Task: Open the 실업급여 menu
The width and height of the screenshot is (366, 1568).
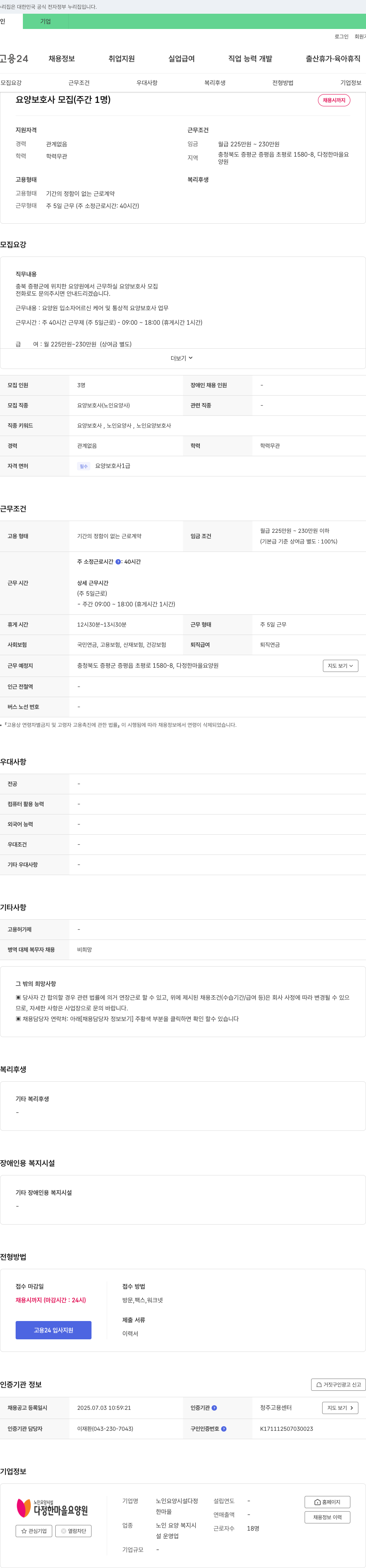Action: (x=181, y=58)
